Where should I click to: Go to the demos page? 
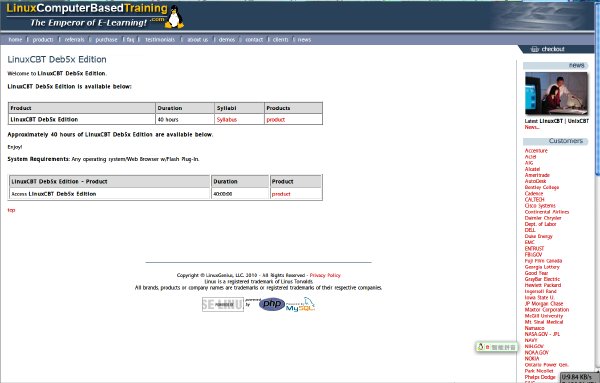tap(227, 40)
